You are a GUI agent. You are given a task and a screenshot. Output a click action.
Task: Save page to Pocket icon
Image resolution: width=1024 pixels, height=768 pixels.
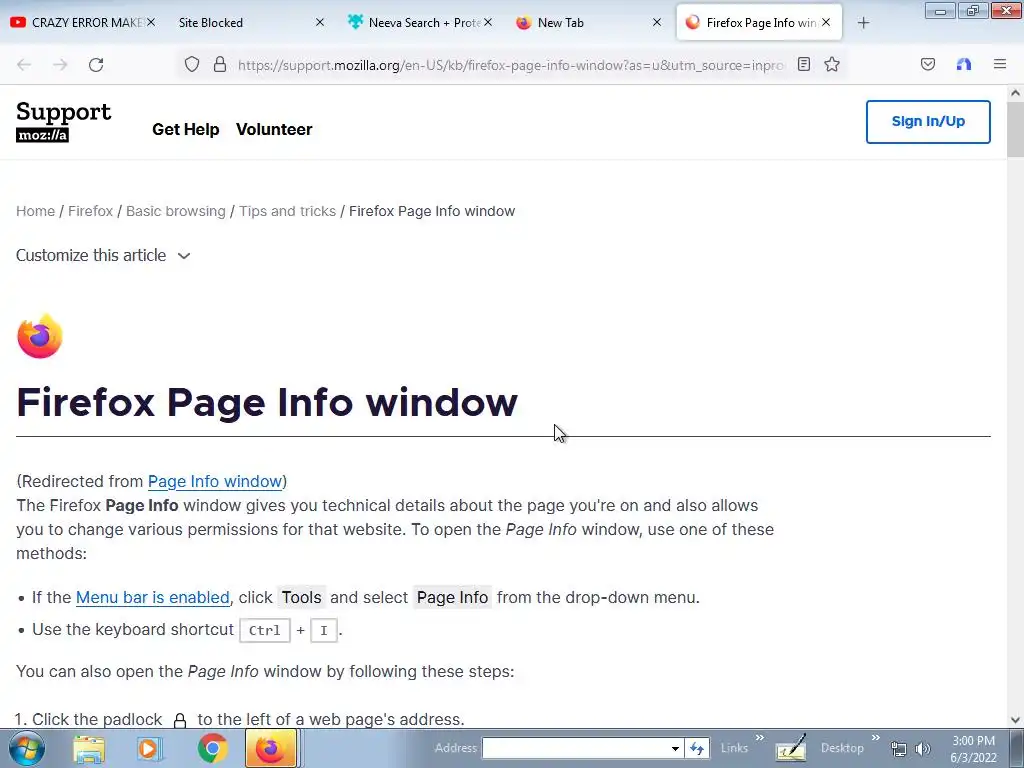coord(928,64)
